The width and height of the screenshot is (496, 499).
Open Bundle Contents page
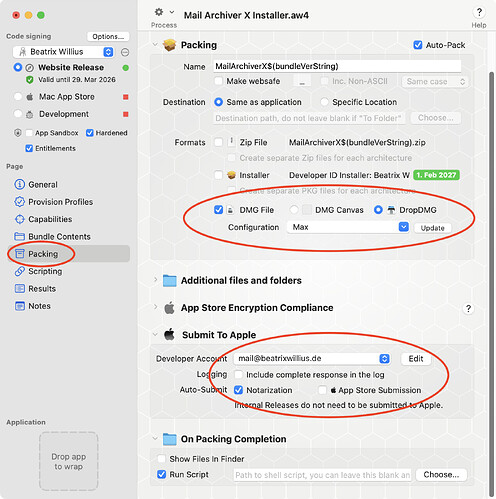52,236
